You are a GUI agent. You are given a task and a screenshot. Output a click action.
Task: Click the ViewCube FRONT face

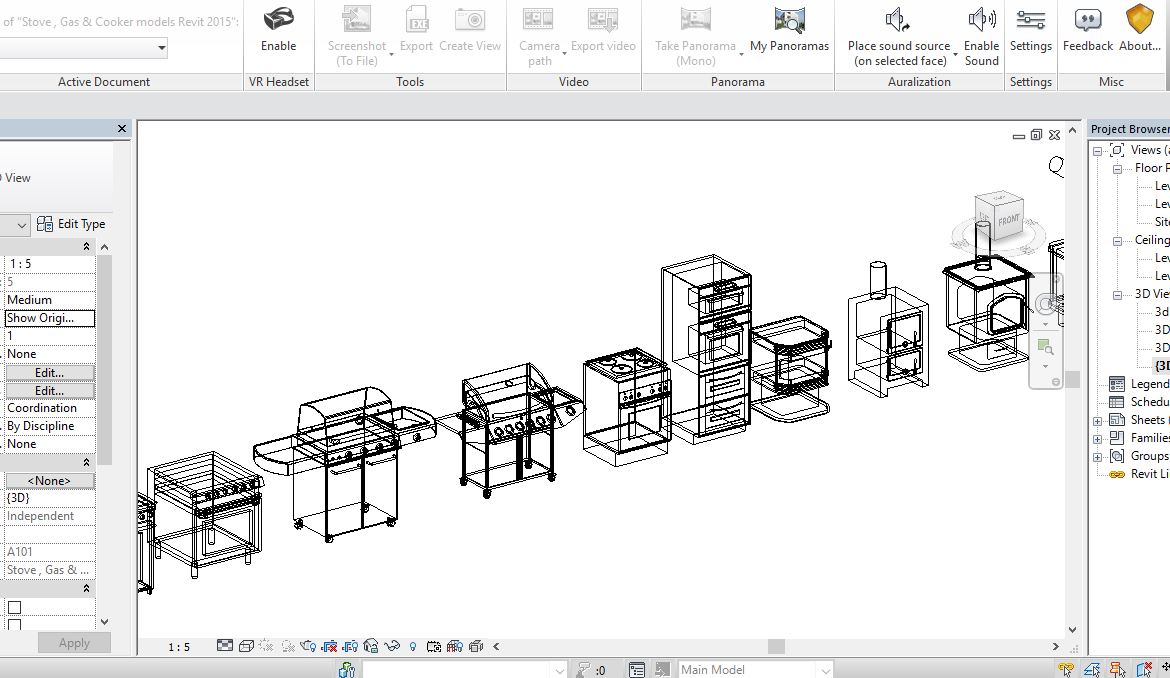tap(1008, 219)
